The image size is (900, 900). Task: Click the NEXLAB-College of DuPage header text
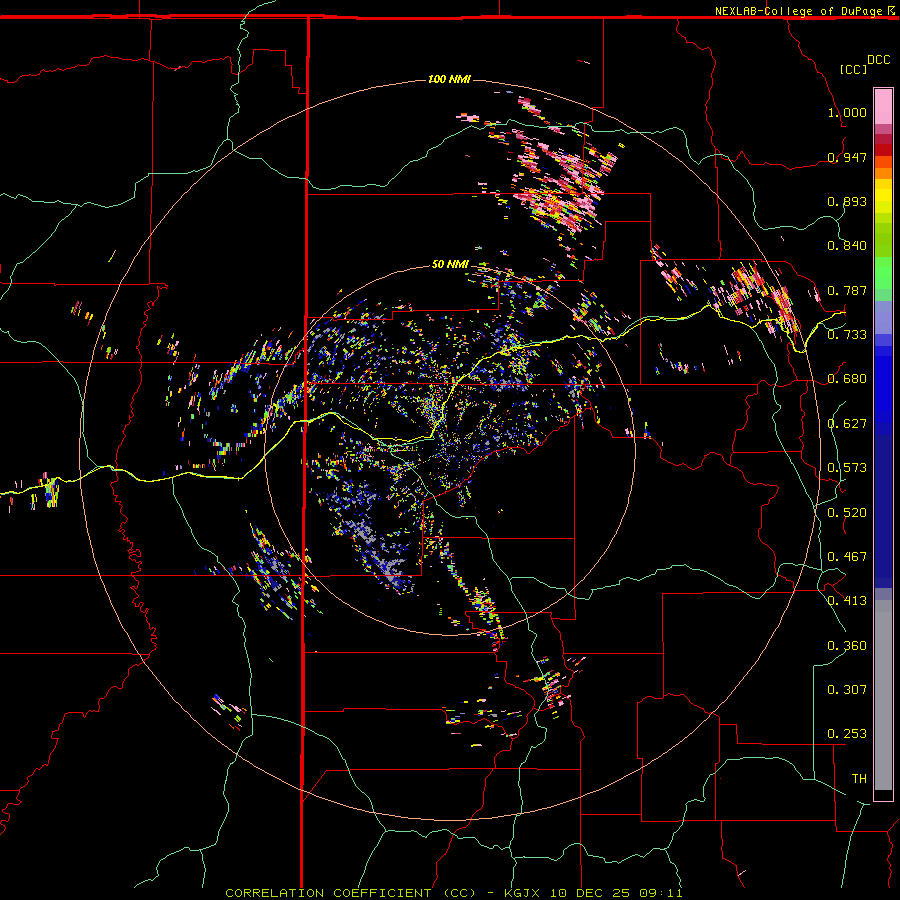(x=798, y=11)
